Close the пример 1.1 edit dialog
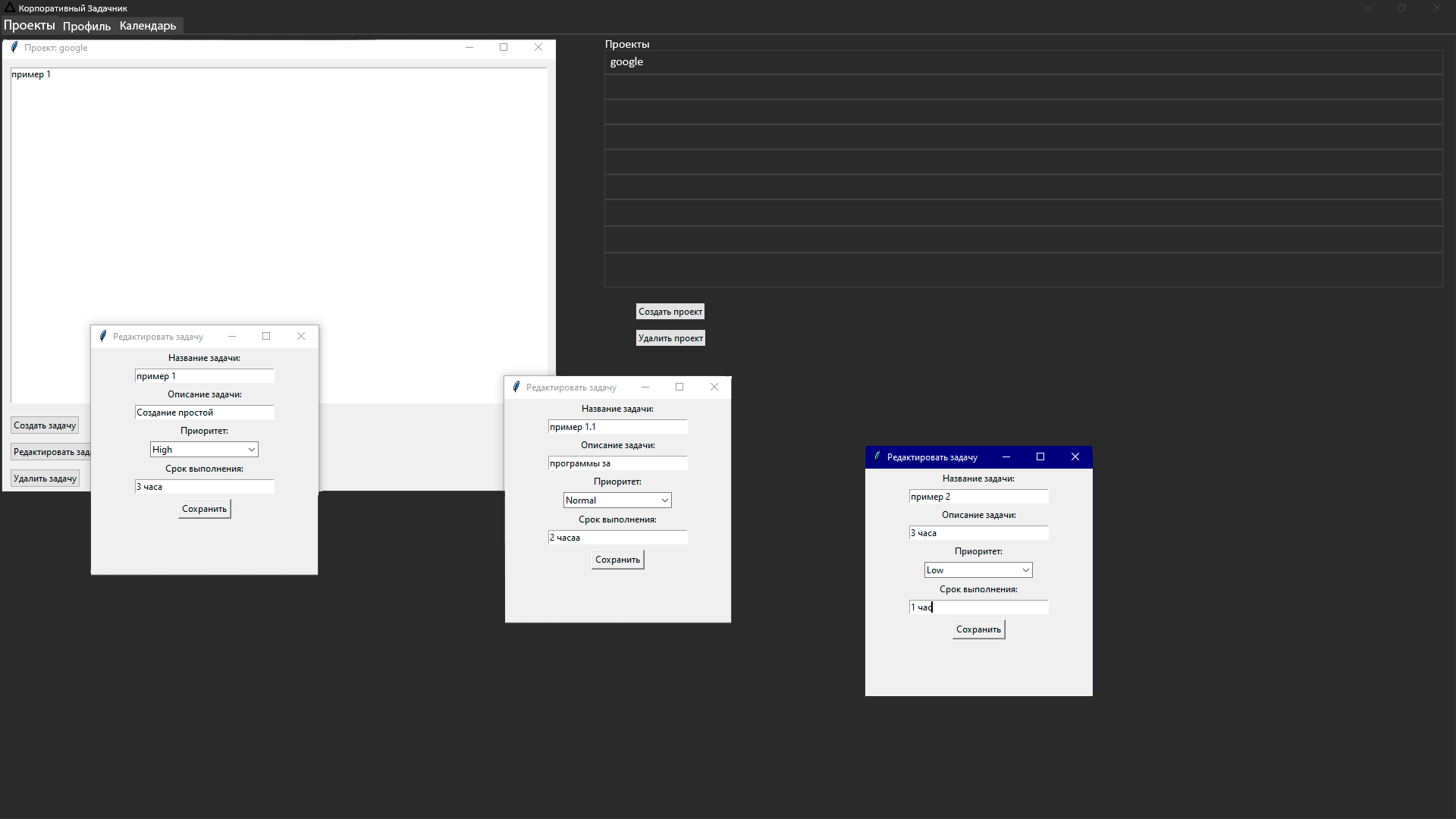Viewport: 1456px width, 819px height. click(x=714, y=387)
